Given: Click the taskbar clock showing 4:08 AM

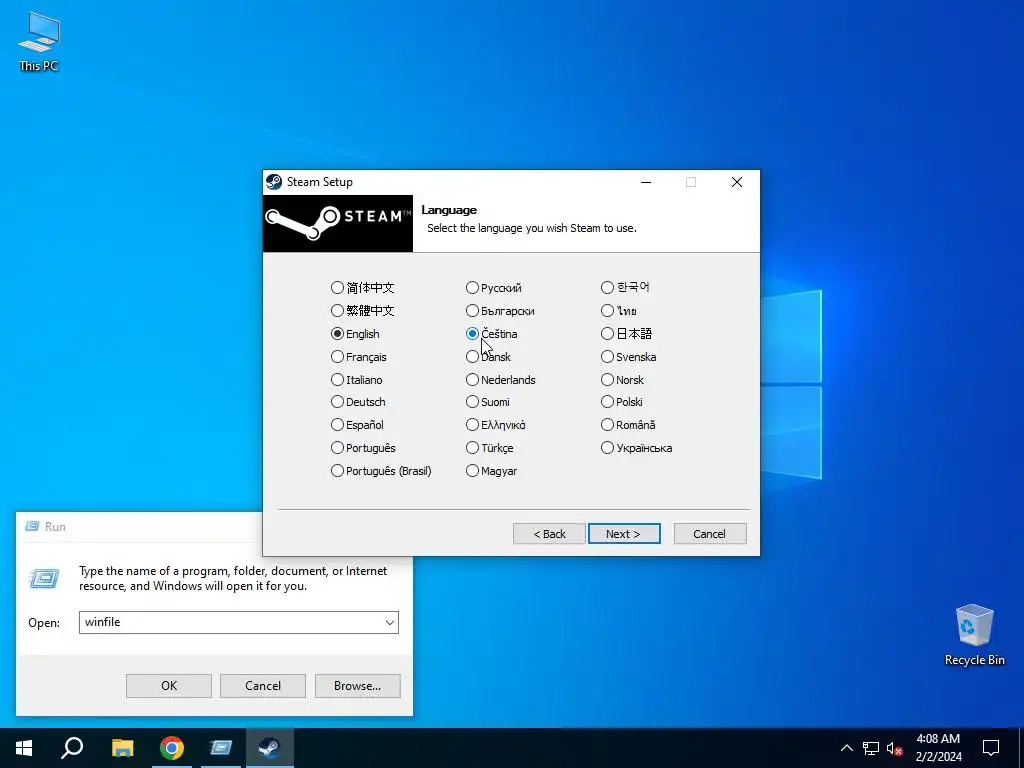Looking at the screenshot, I should click(x=938, y=748).
